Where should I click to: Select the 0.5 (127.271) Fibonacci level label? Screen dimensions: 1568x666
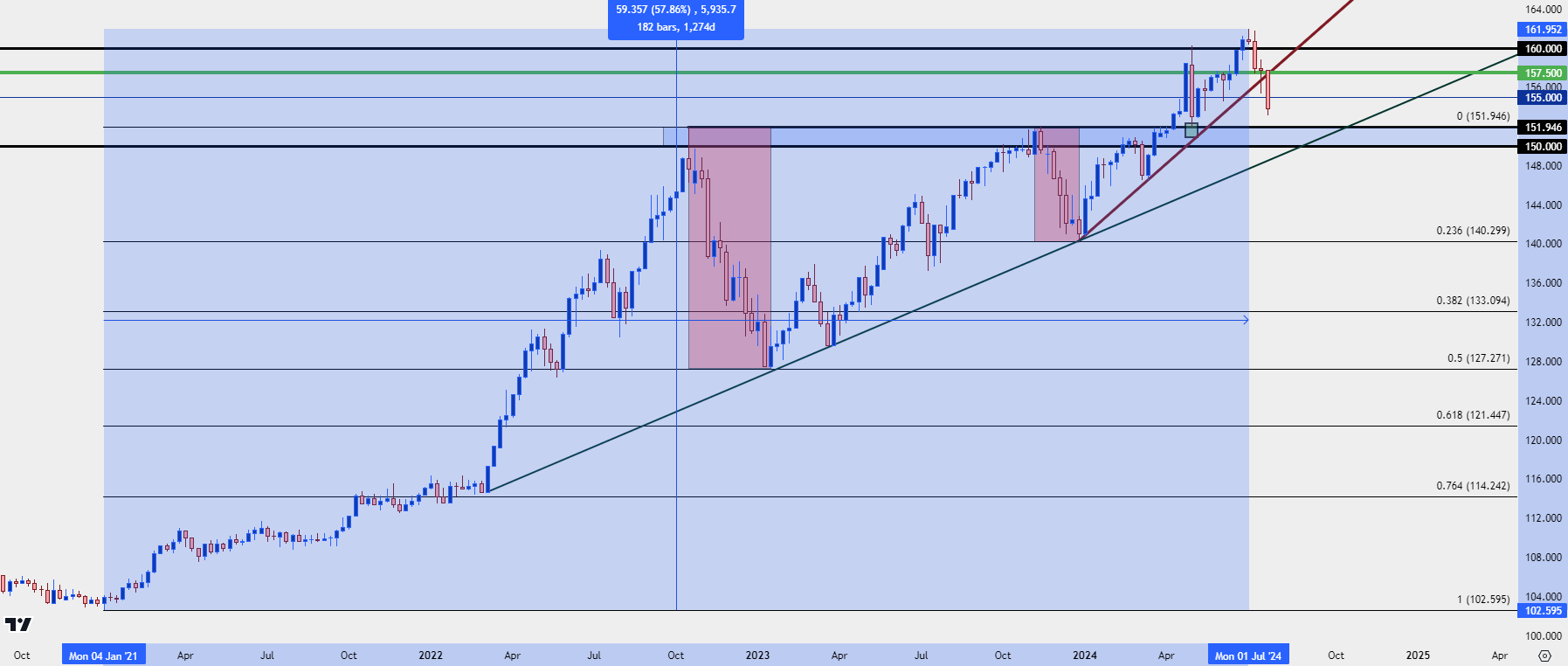click(1478, 358)
